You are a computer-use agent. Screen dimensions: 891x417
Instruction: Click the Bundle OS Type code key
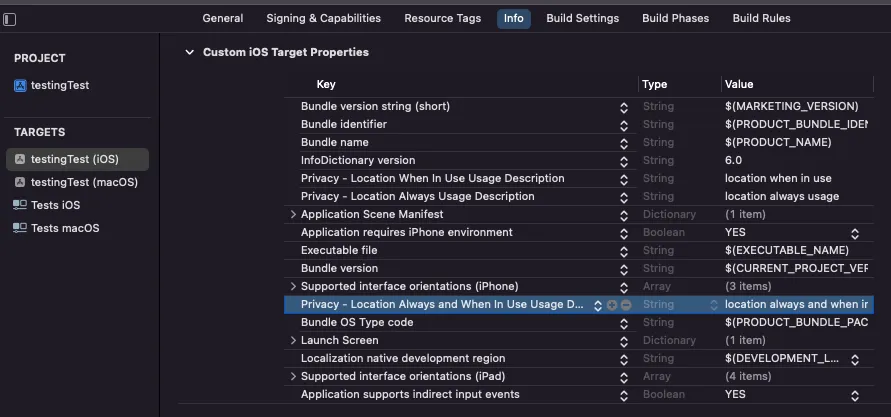click(357, 322)
